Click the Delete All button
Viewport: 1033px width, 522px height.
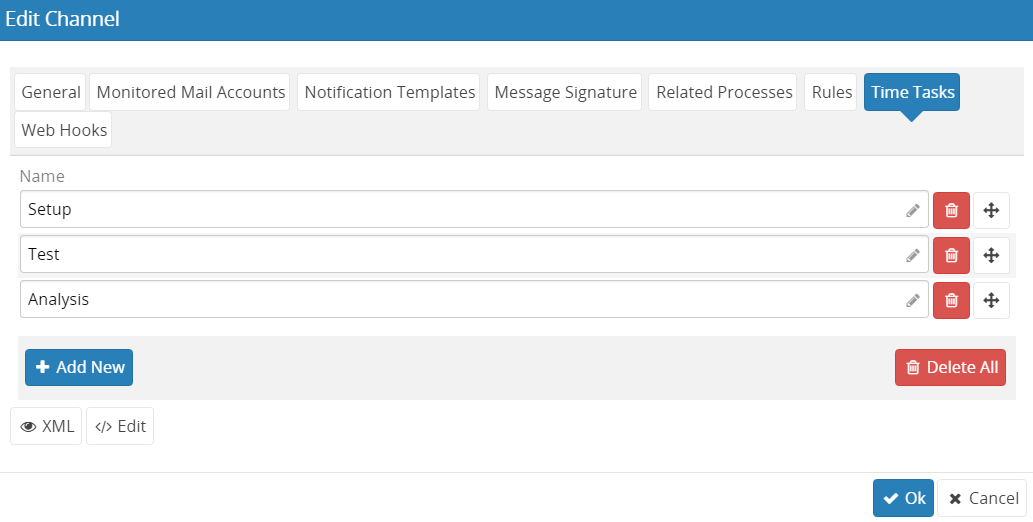pyautogui.click(x=951, y=367)
